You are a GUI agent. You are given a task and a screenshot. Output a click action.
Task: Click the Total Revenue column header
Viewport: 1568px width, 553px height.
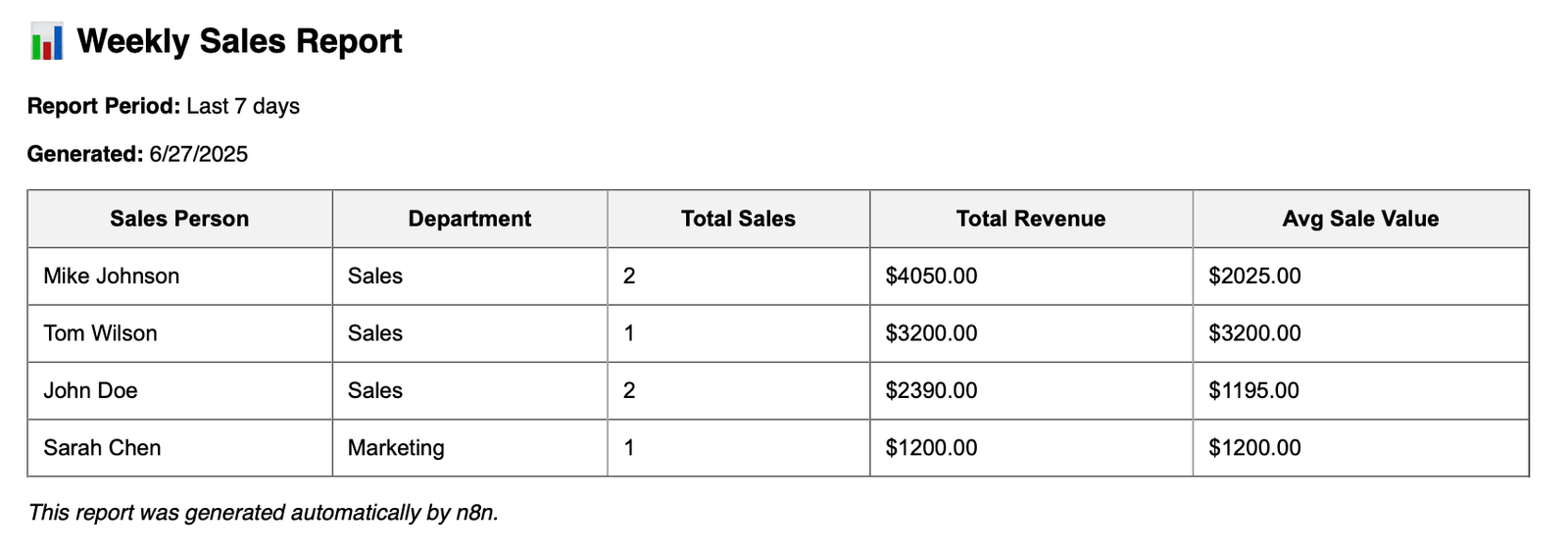(1031, 219)
